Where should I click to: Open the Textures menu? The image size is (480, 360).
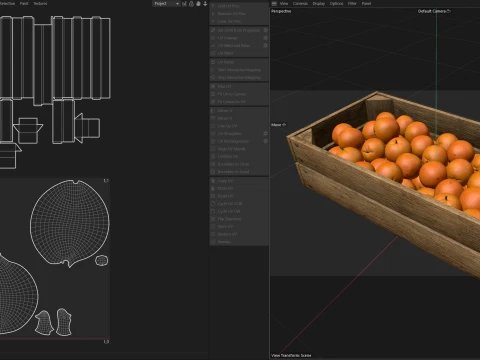pos(40,3)
